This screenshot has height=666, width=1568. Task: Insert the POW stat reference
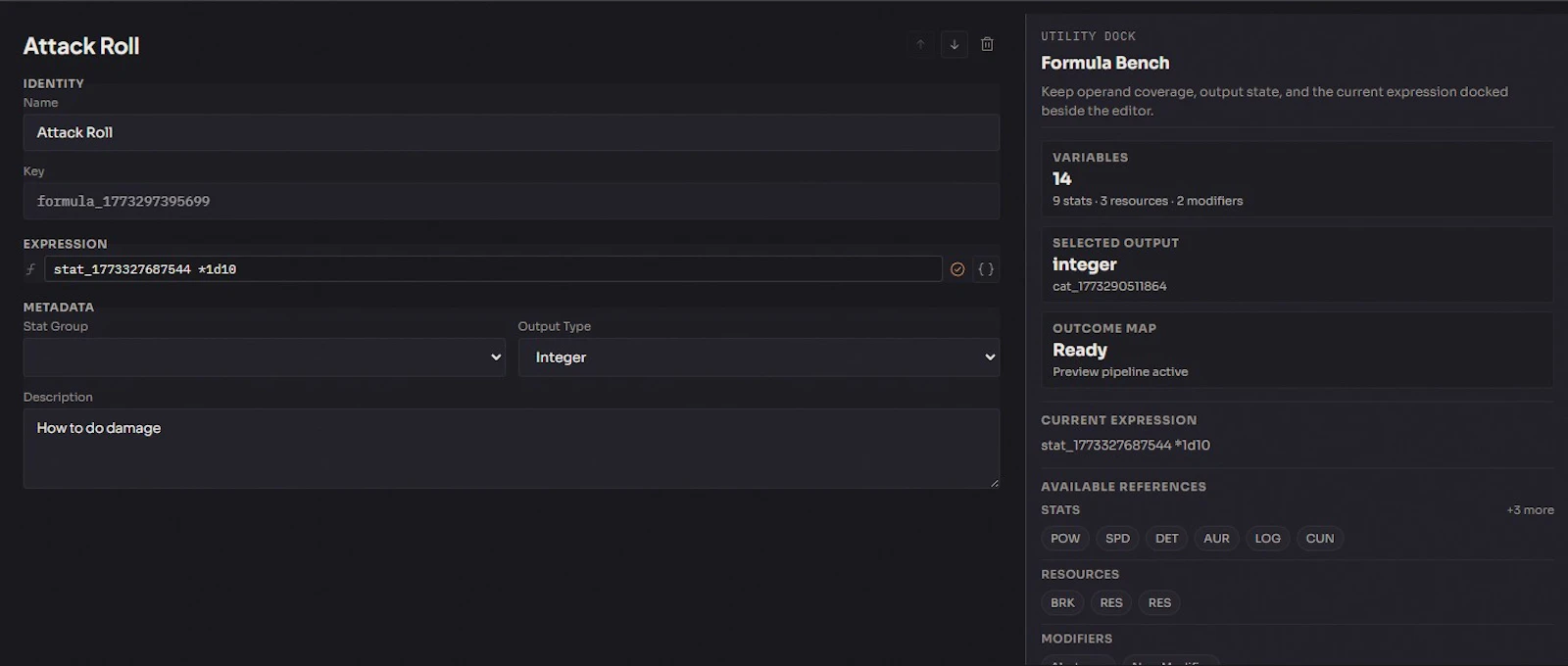pos(1065,539)
